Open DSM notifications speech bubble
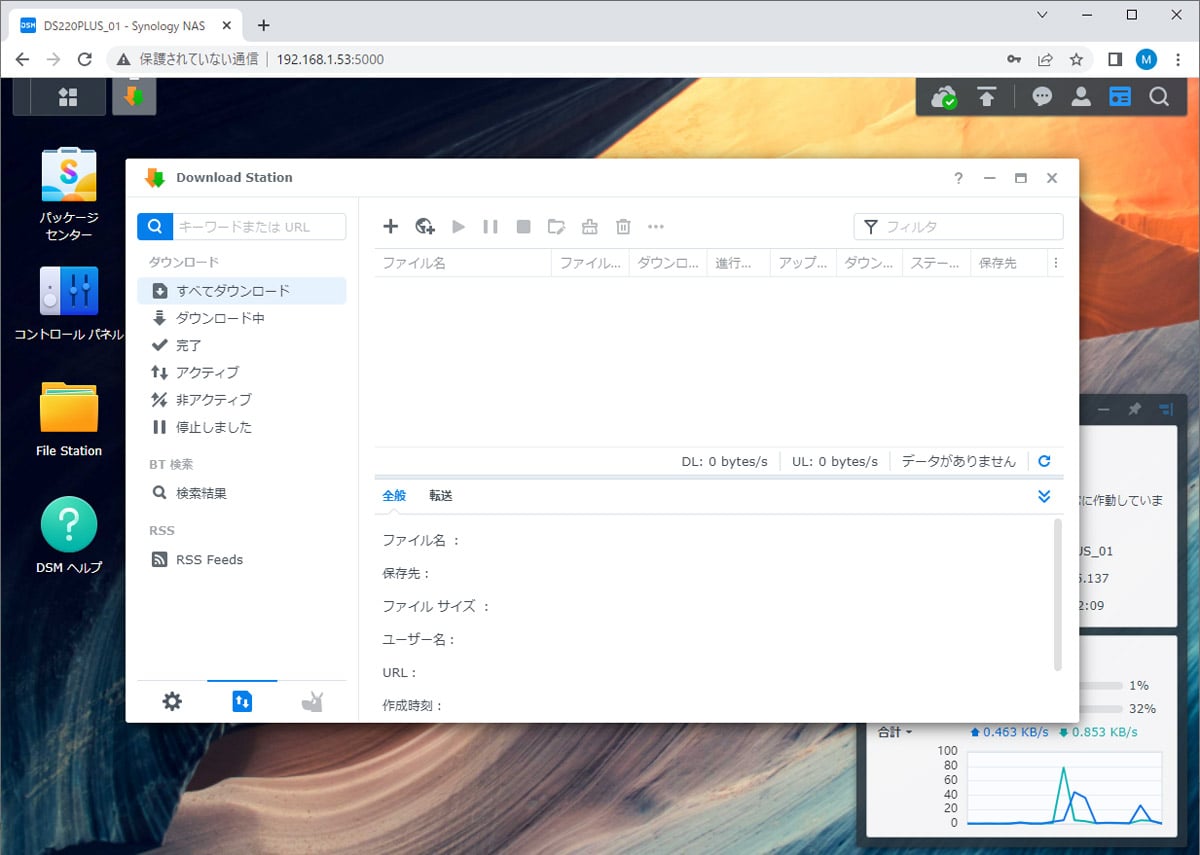This screenshot has width=1200, height=855. click(1042, 97)
